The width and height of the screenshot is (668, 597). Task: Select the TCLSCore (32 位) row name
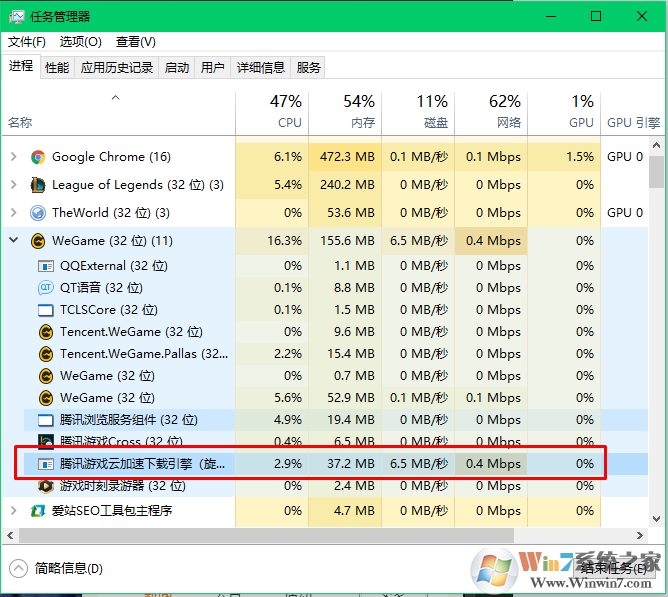[109, 310]
